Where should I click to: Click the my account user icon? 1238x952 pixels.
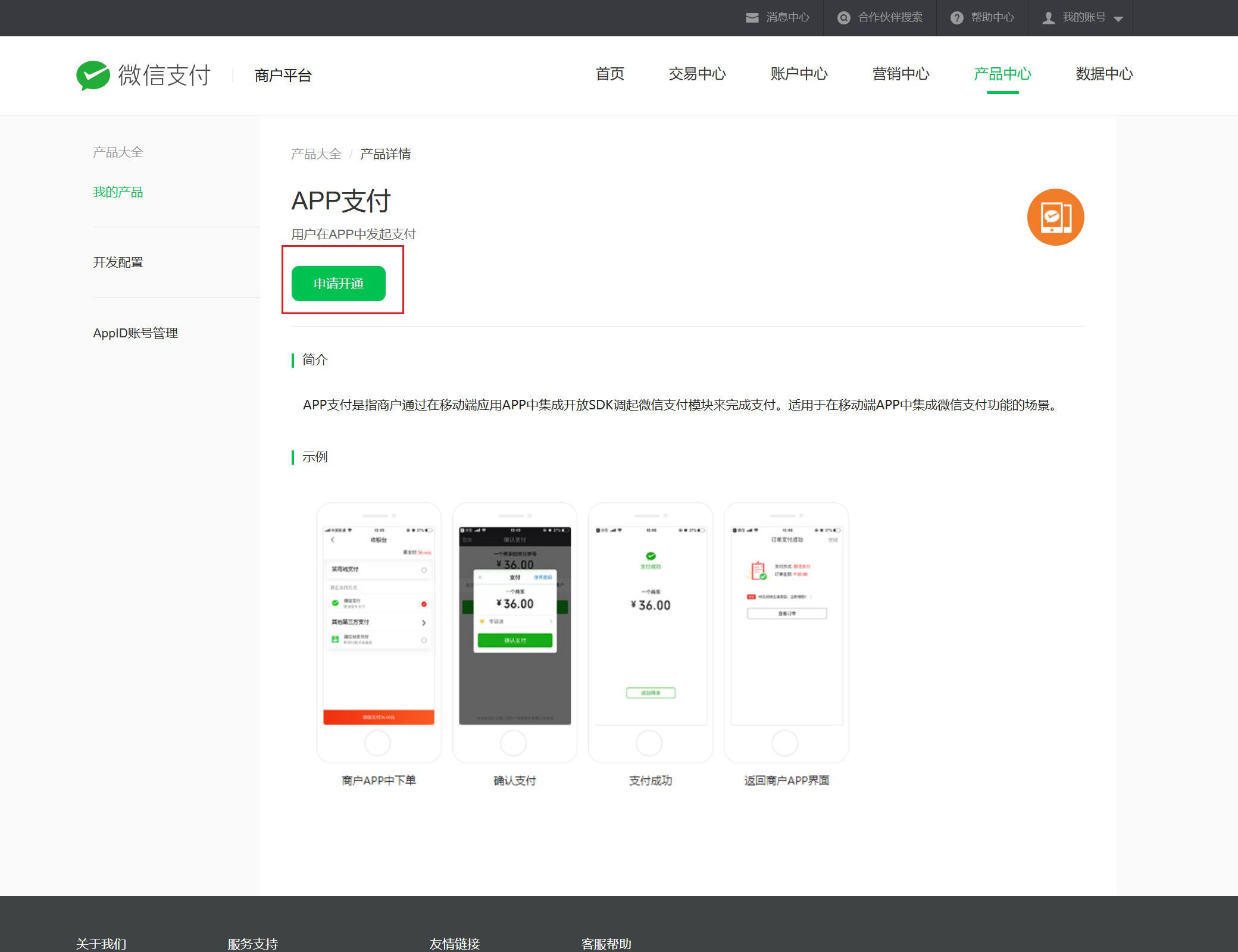[1048, 18]
